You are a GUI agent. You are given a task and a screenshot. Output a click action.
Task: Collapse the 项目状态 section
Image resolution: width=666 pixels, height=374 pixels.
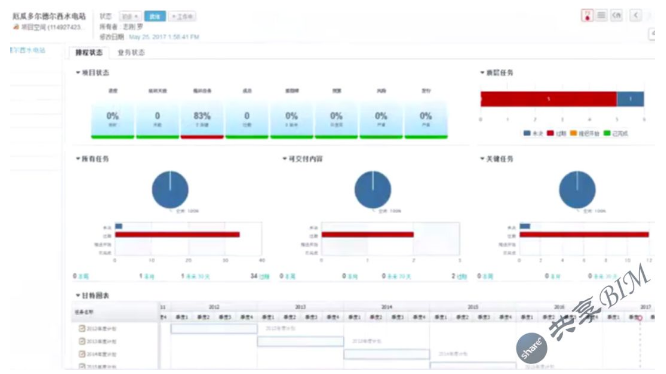click(x=78, y=73)
